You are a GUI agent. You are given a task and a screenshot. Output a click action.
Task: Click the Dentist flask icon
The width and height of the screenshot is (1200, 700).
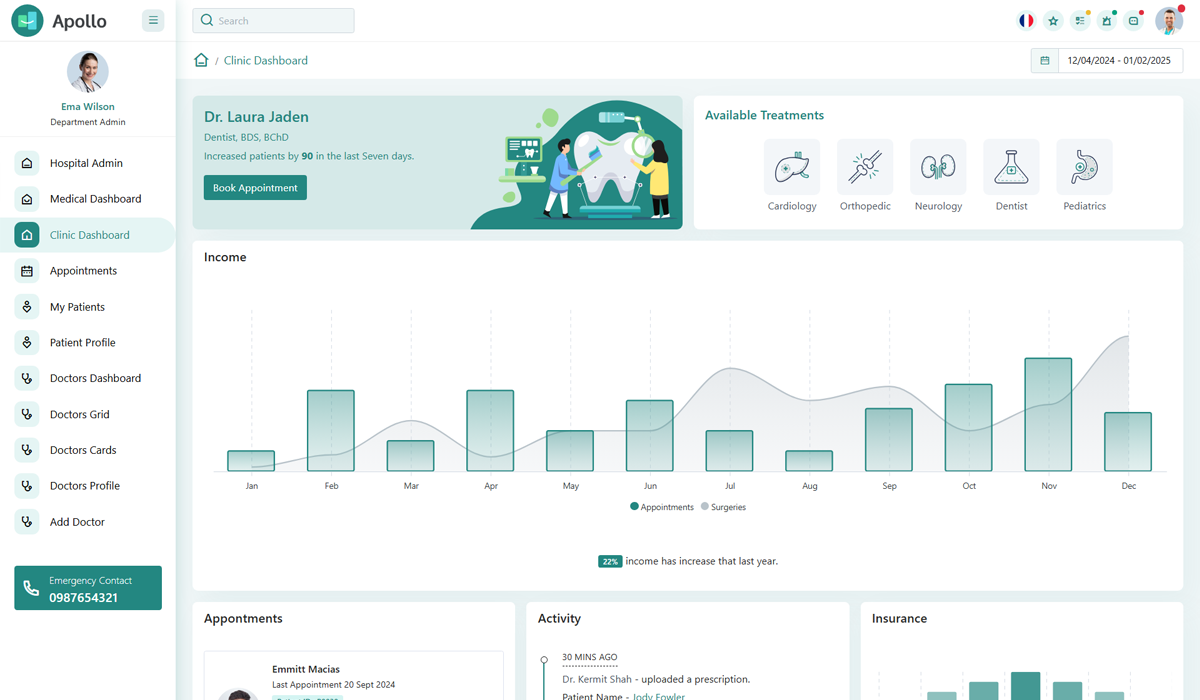click(x=1011, y=166)
